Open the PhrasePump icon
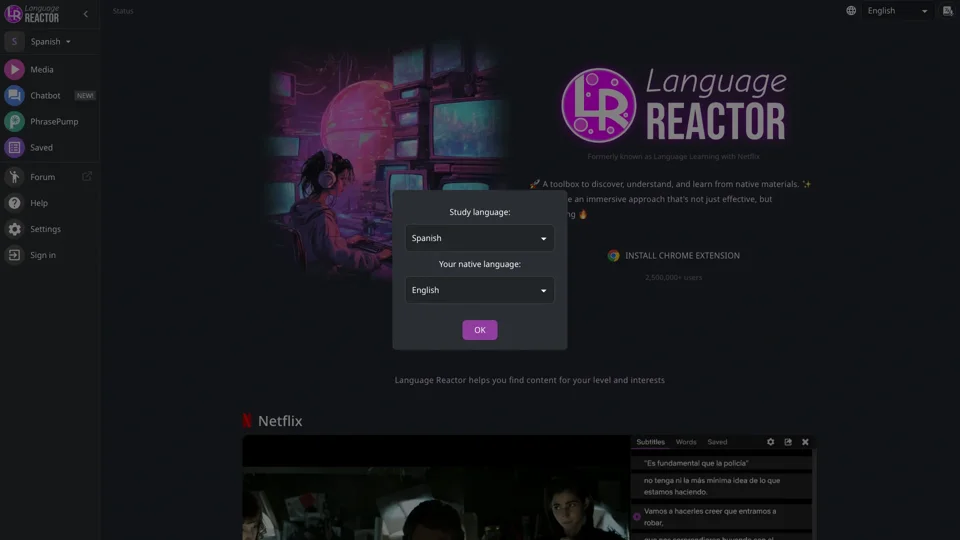The width and height of the screenshot is (960, 540). click(14, 121)
